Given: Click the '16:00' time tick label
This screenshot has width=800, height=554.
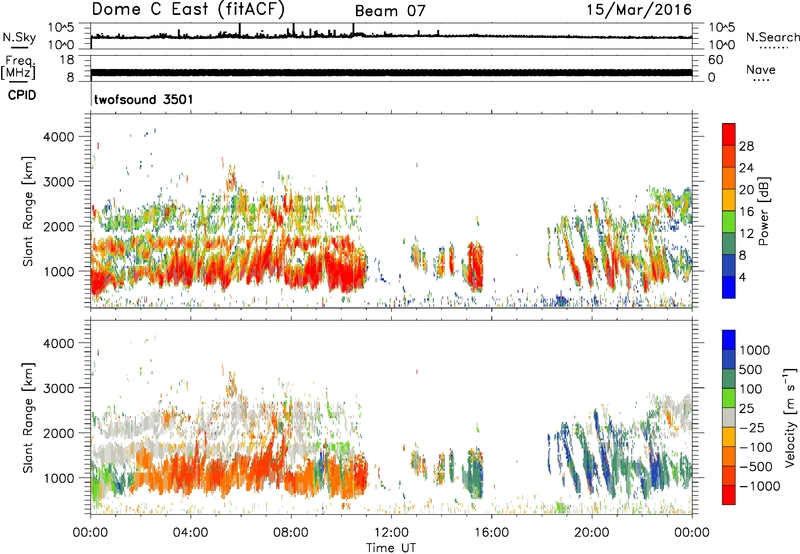Looking at the screenshot, I should [491, 533].
